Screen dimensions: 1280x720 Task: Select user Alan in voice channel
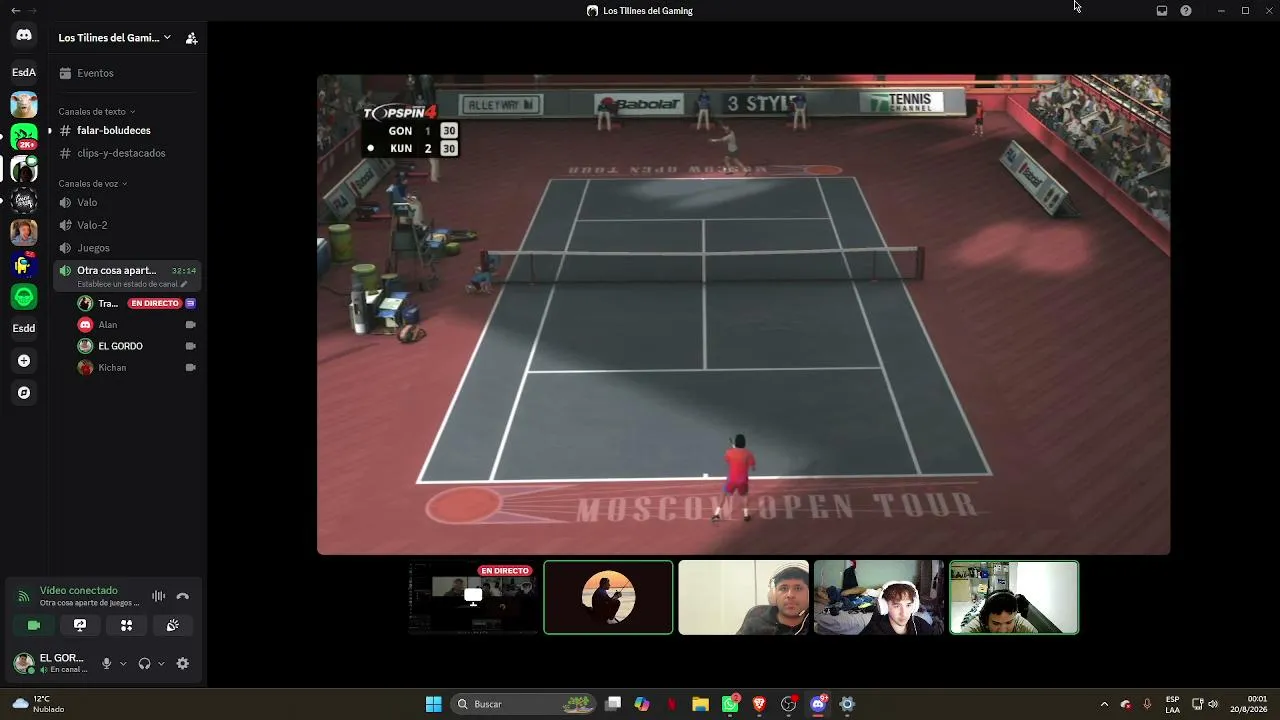[x=107, y=325]
